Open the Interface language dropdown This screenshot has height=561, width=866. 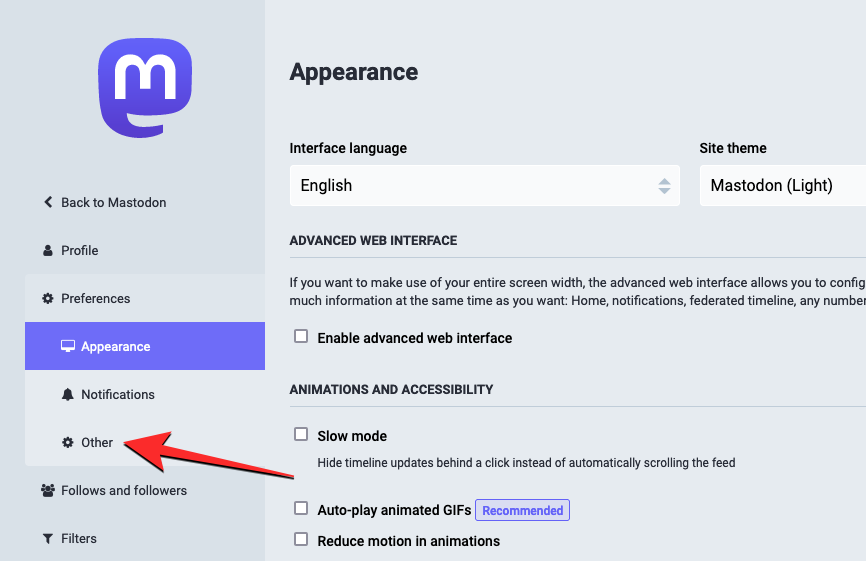coord(484,185)
